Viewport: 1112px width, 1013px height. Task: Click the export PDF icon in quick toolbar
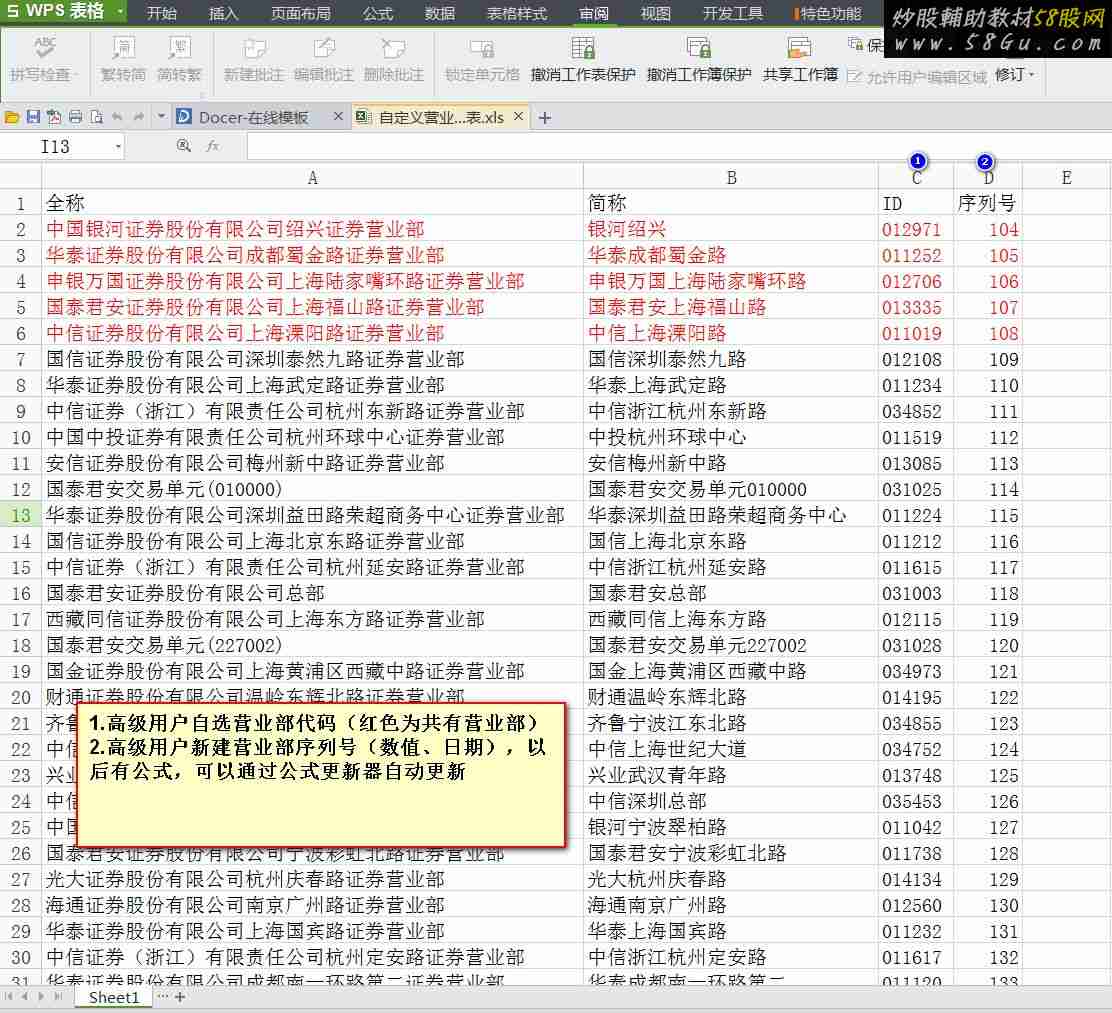(54, 117)
